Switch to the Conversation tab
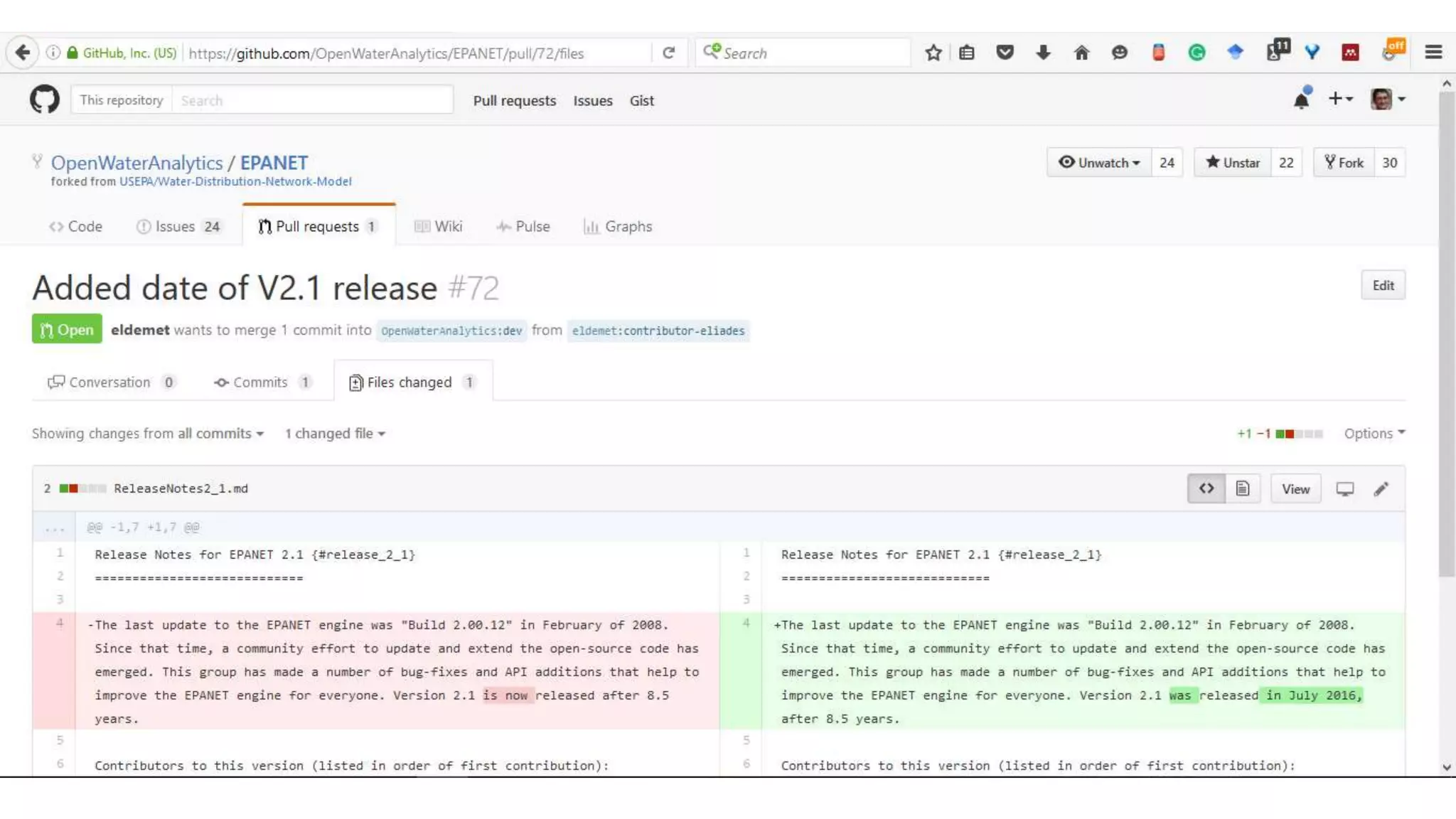1456x819 pixels. (x=112, y=382)
